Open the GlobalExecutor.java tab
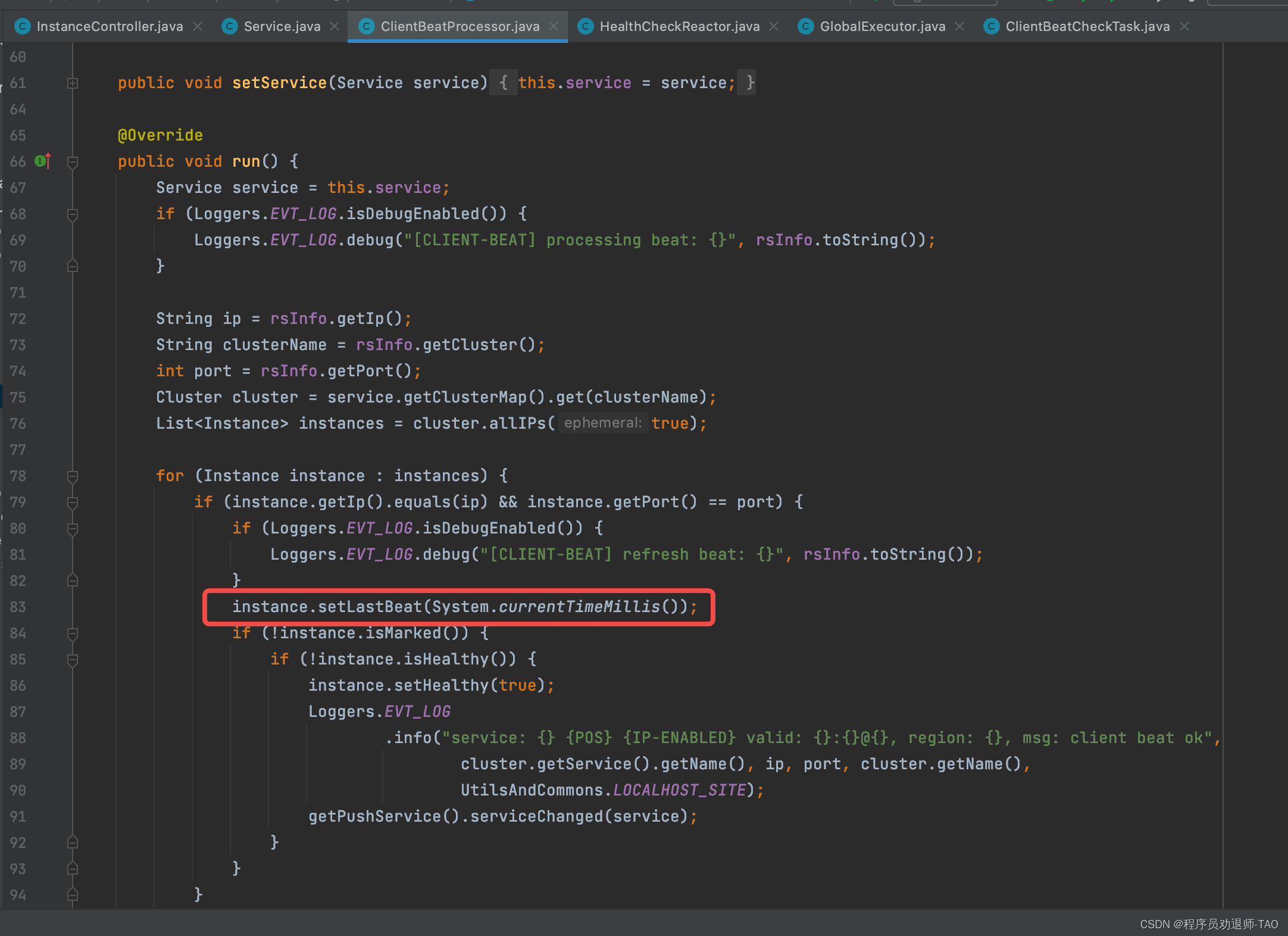The image size is (1288, 936). (882, 26)
